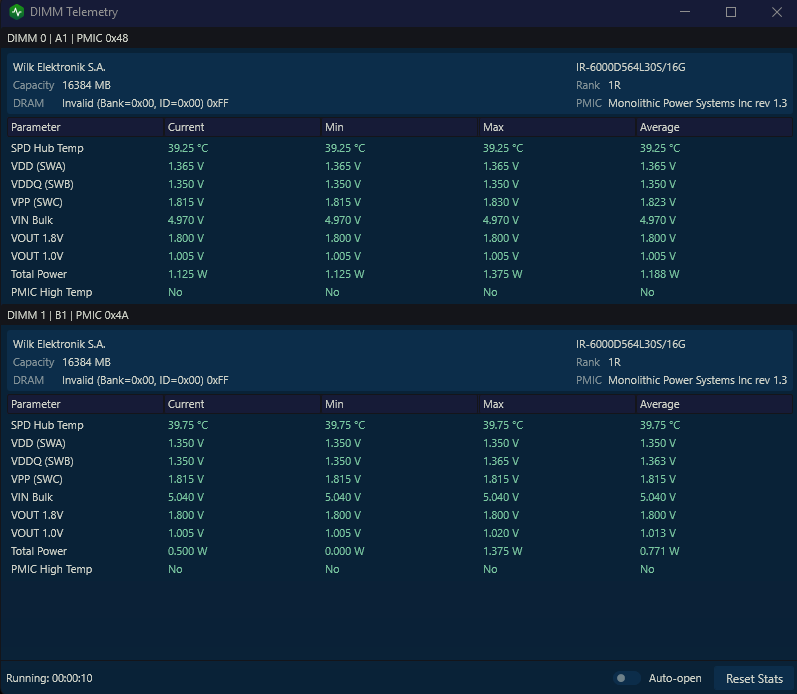Image resolution: width=797 pixels, height=694 pixels.
Task: Select DIMM 1 VOUT 1.0V row label
Action: [x=37, y=533]
